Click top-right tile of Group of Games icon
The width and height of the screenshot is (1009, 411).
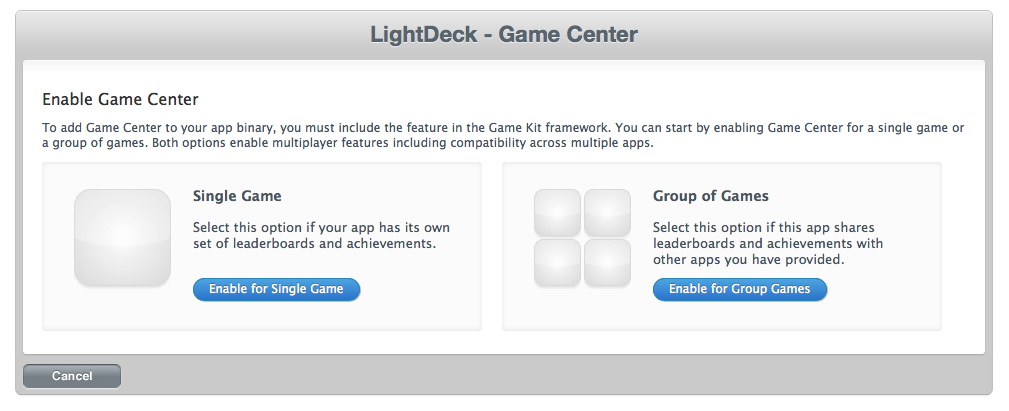point(607,212)
